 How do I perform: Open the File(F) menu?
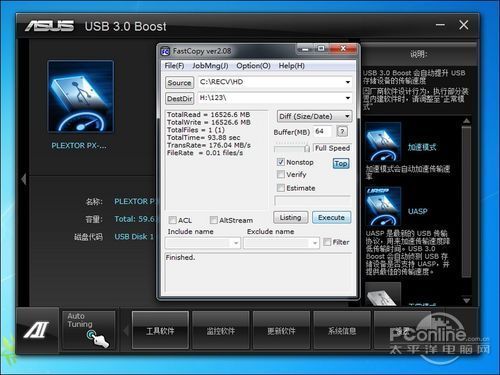pyautogui.click(x=174, y=66)
